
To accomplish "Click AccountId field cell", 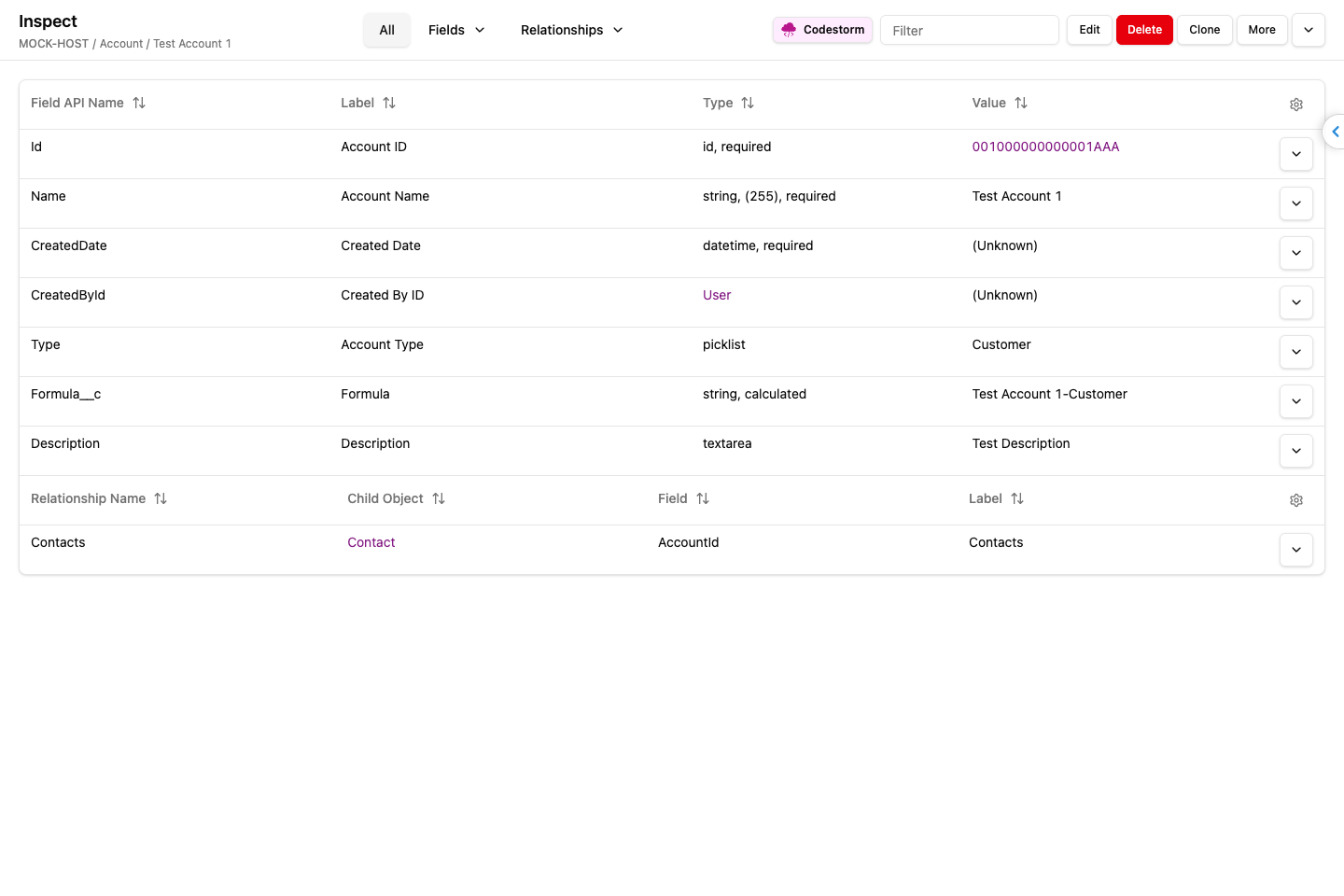I will 689,542.
